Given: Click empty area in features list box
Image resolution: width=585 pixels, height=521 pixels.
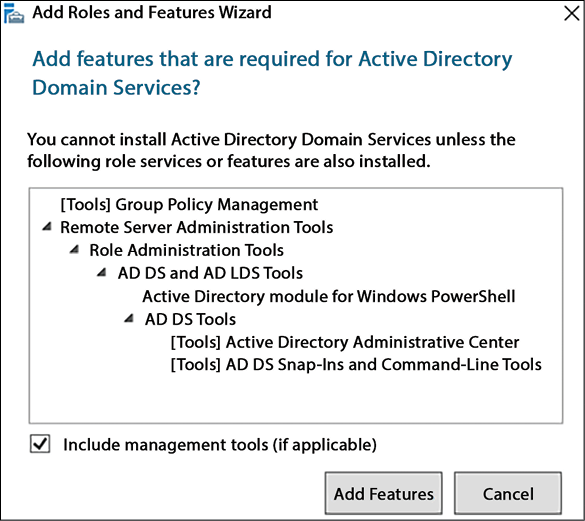Looking at the screenshot, I should pos(295,397).
